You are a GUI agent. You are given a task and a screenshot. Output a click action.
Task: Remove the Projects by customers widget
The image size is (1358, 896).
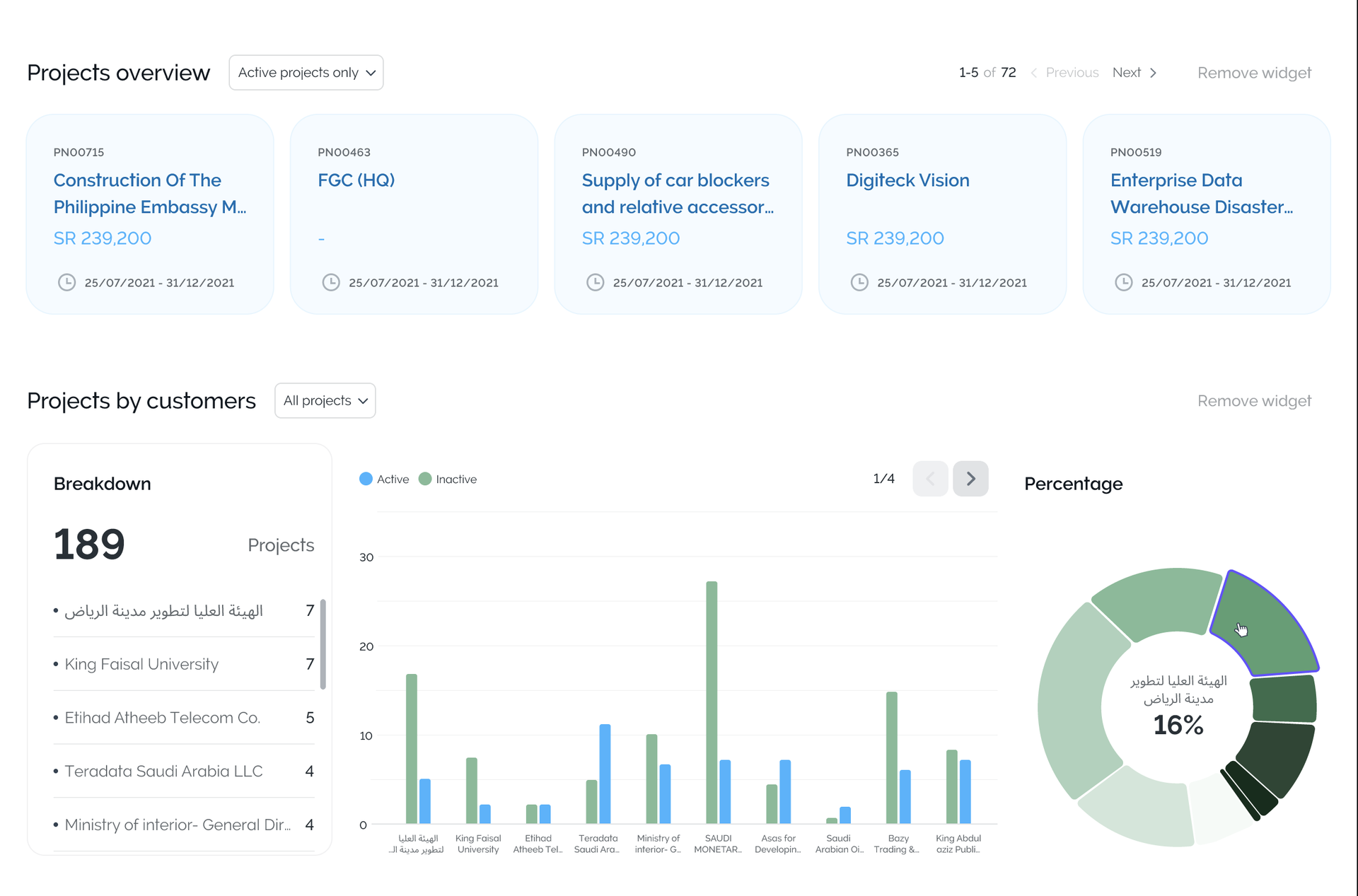point(1253,401)
